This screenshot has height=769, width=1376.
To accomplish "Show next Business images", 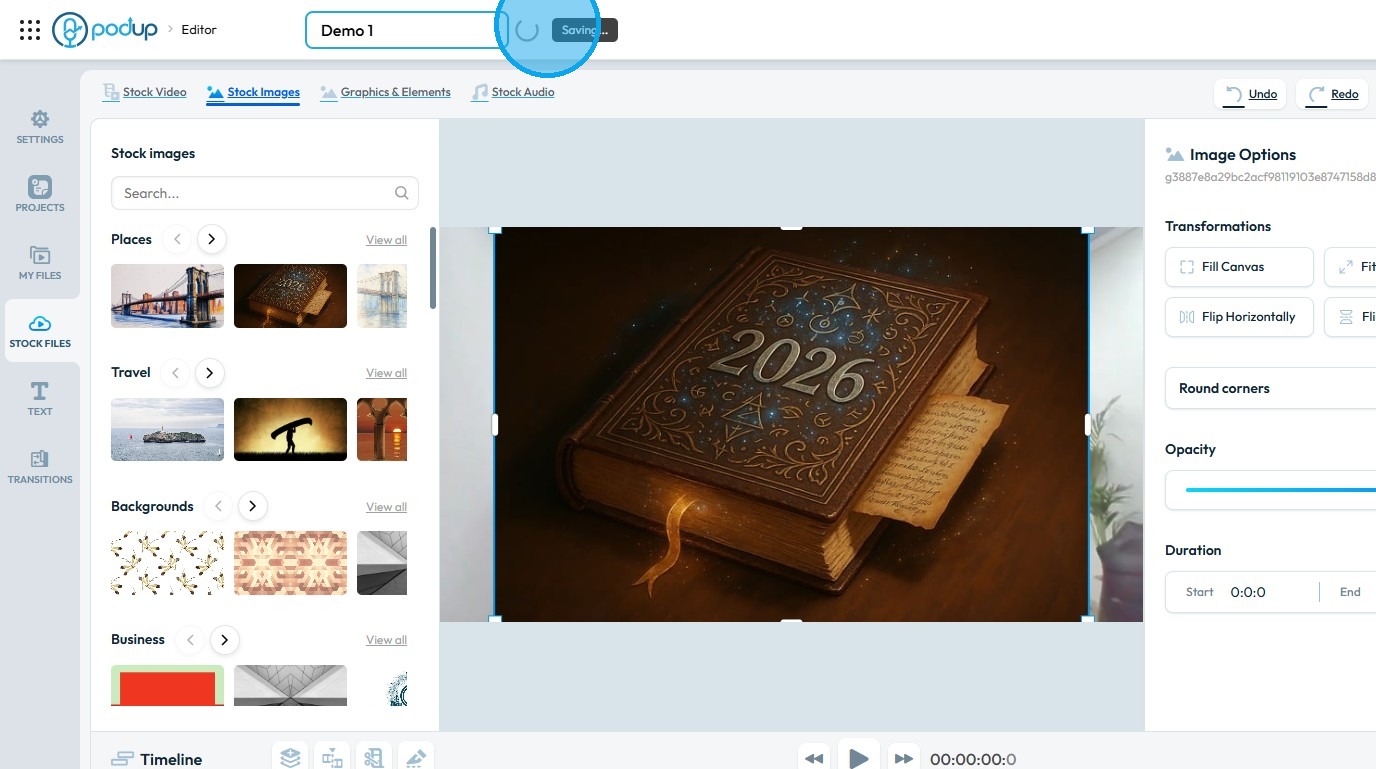I will [224, 640].
